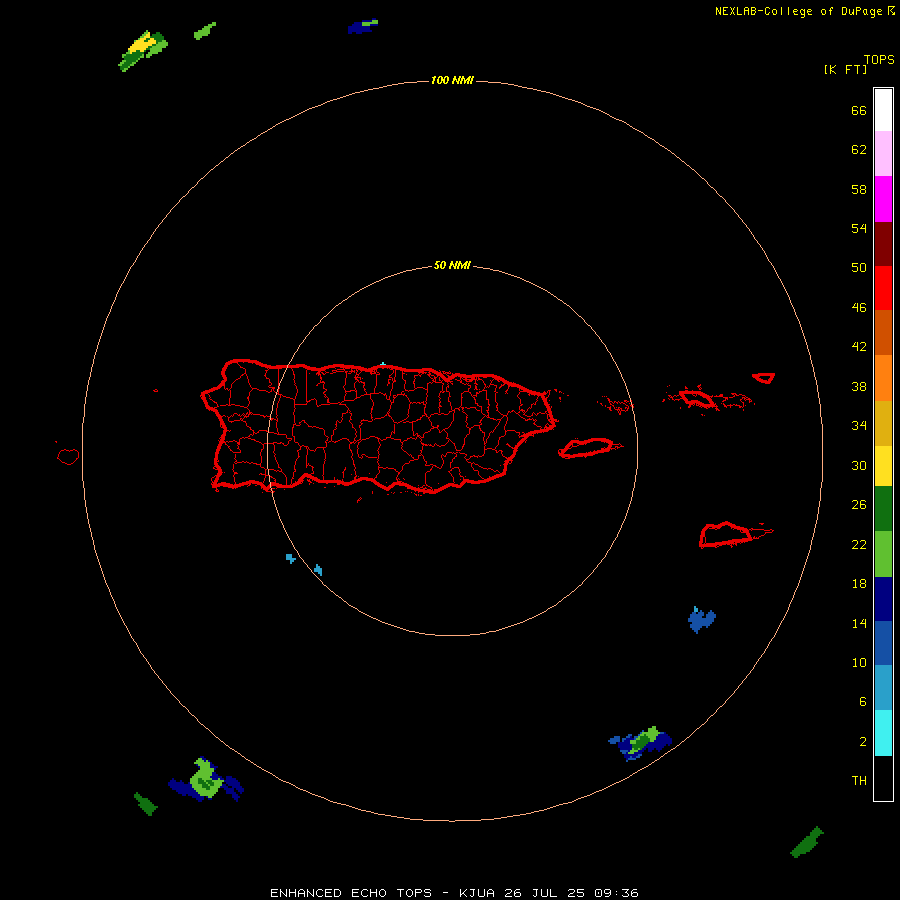900x900 pixels.
Task: Click the yellow legend swatch
Action: tap(883, 465)
